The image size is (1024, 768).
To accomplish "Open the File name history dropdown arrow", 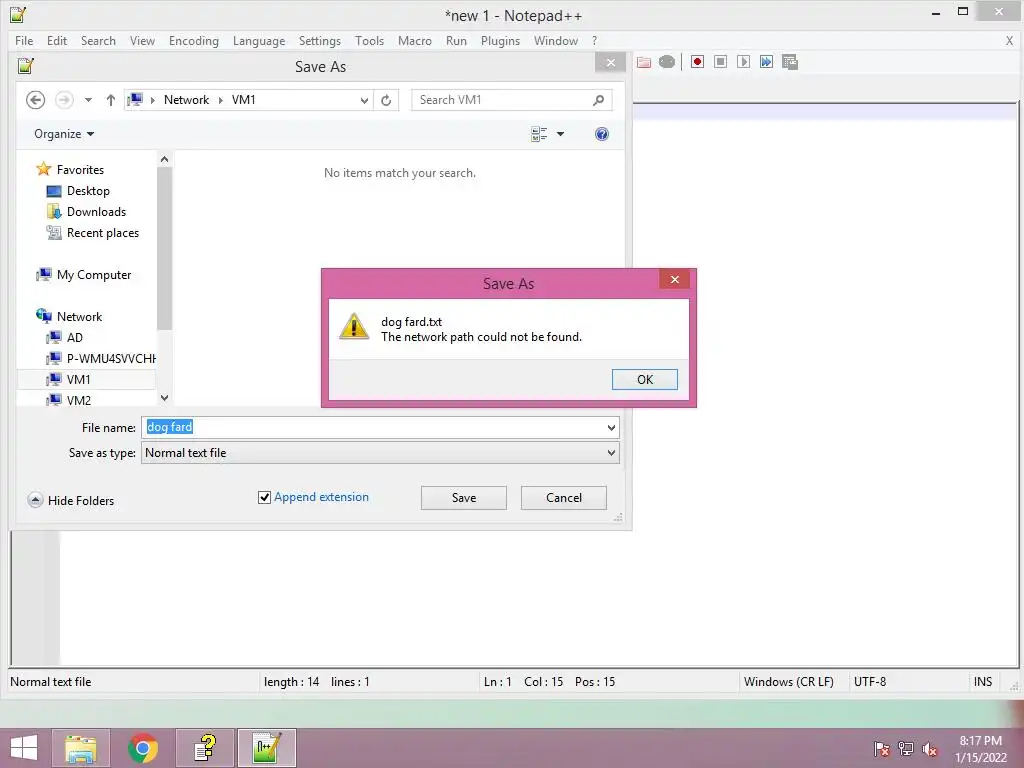I will tap(611, 428).
